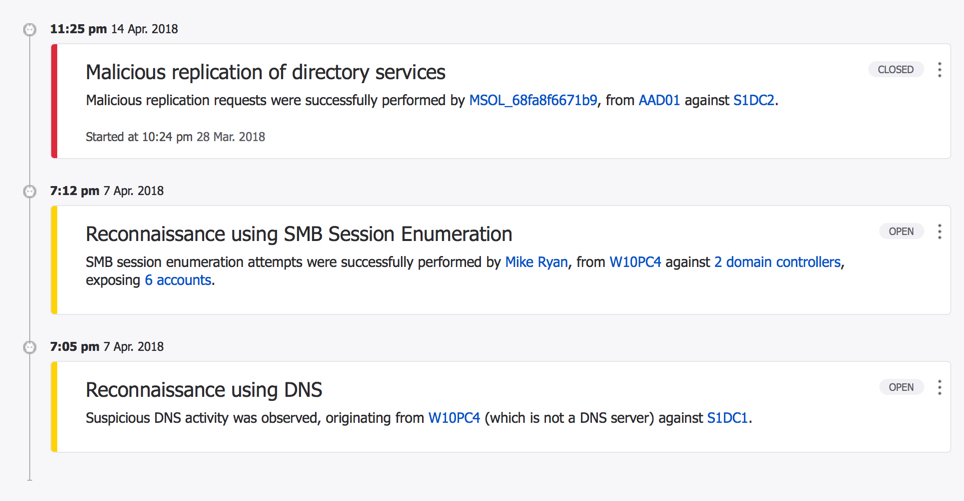
Task: Open Reconnaissance using SMB Session Enumeration title
Action: click(x=299, y=234)
